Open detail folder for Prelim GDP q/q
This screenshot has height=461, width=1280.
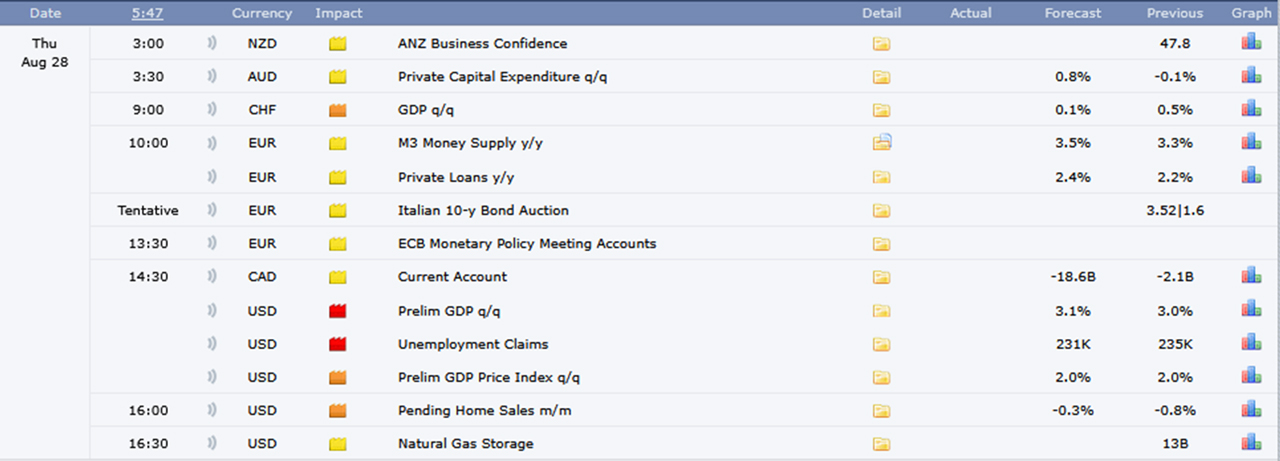point(881,311)
